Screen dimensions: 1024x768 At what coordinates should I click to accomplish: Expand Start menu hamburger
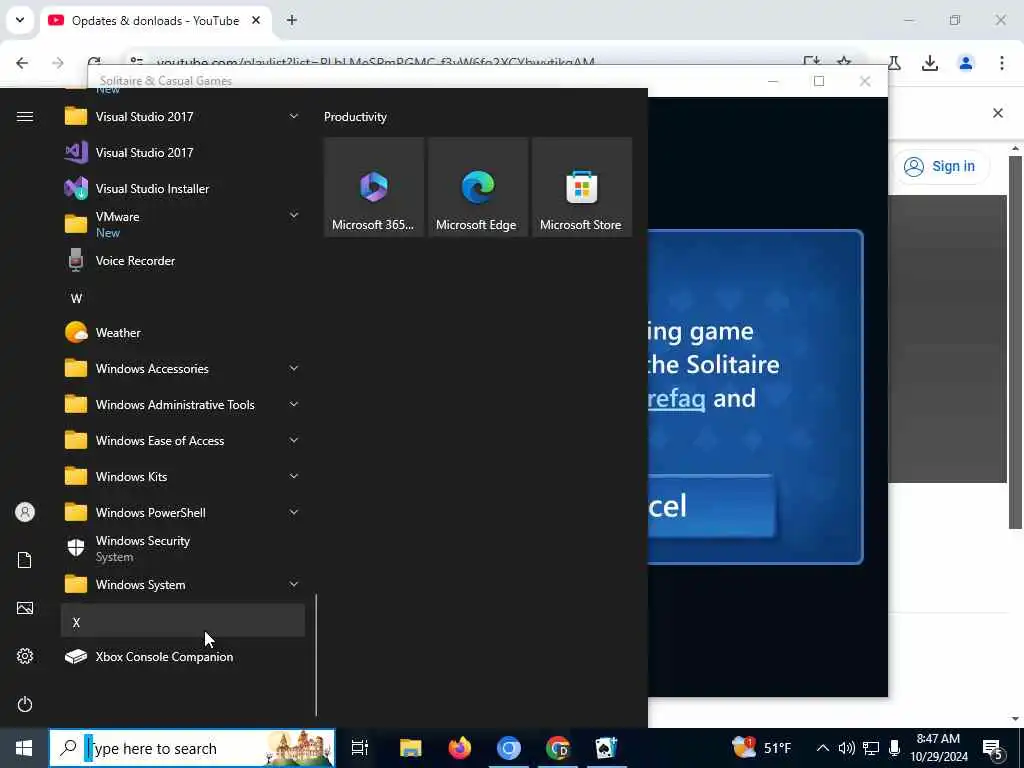click(25, 117)
